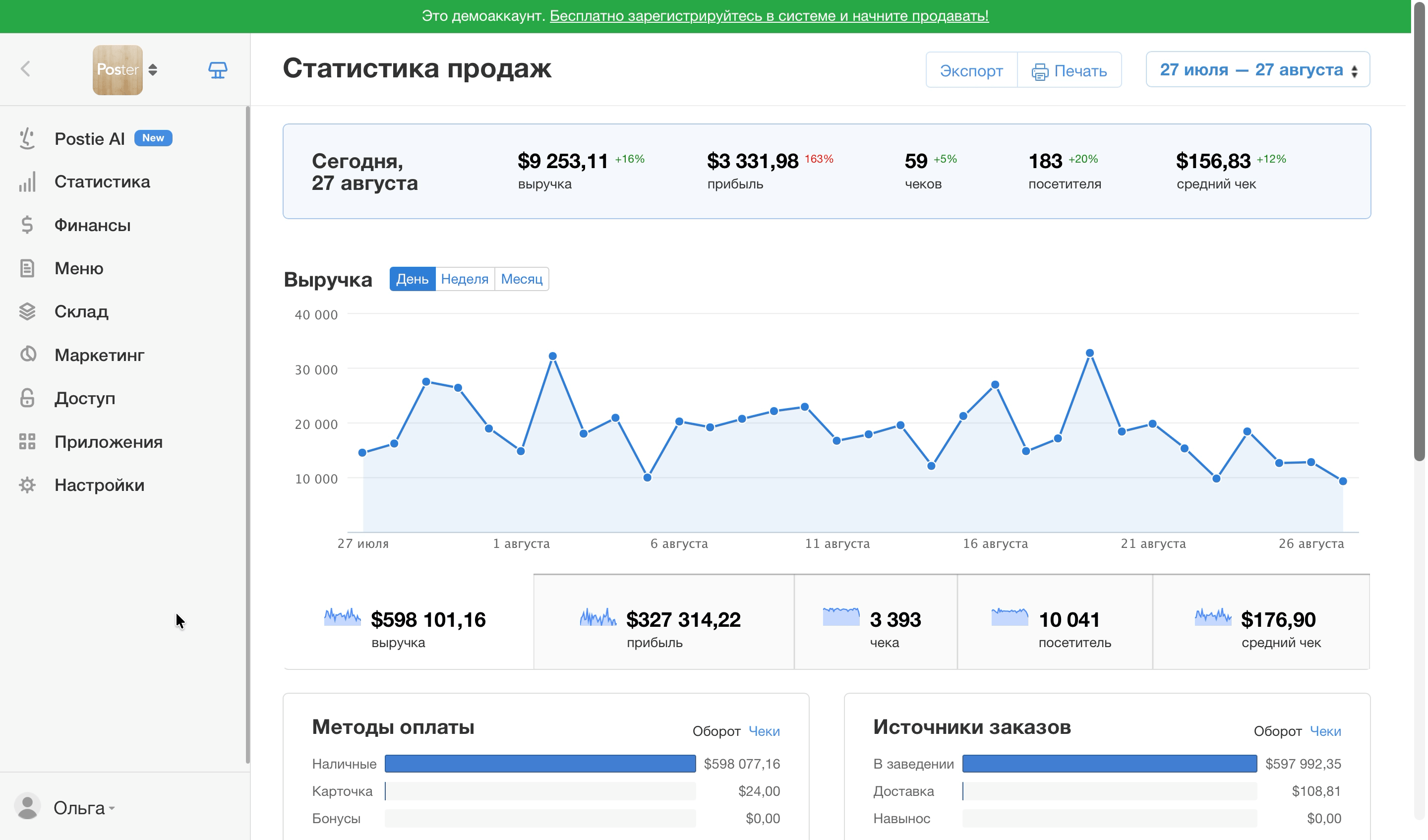Open the Poster account logo thumbnail
The width and height of the screenshot is (1428, 840).
pos(118,70)
